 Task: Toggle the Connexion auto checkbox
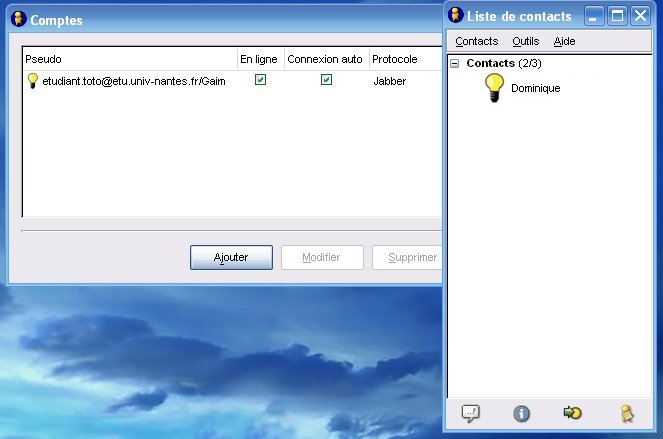[x=326, y=81]
